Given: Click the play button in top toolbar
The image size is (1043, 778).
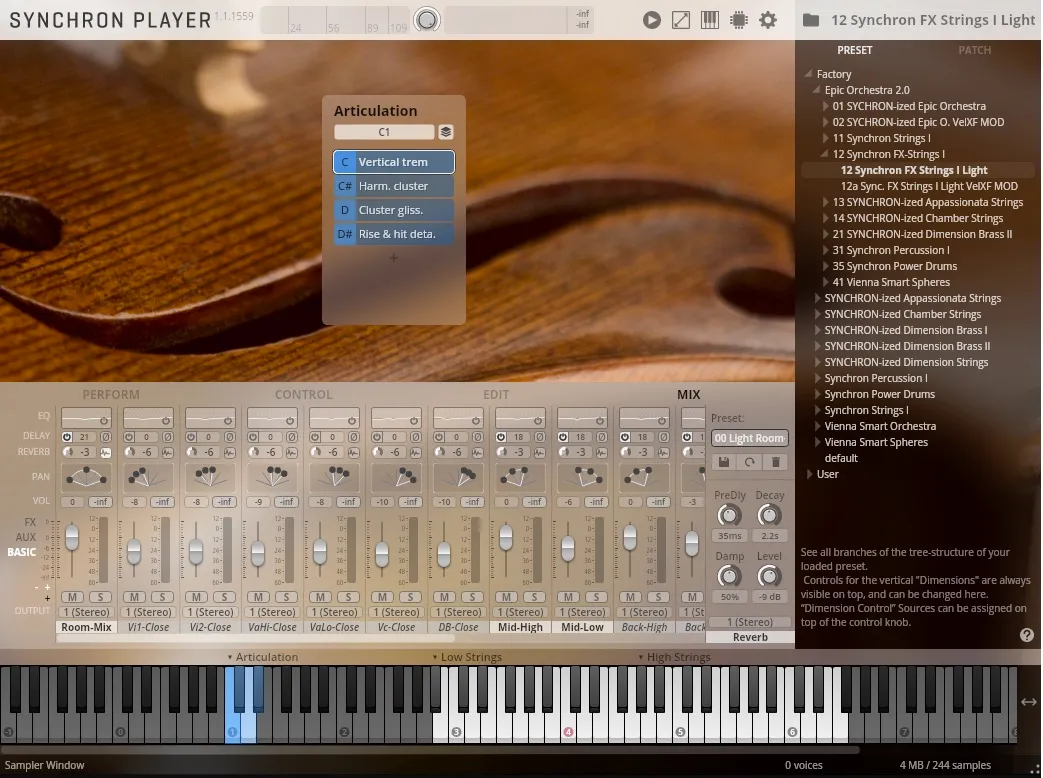Looking at the screenshot, I should coord(651,20).
